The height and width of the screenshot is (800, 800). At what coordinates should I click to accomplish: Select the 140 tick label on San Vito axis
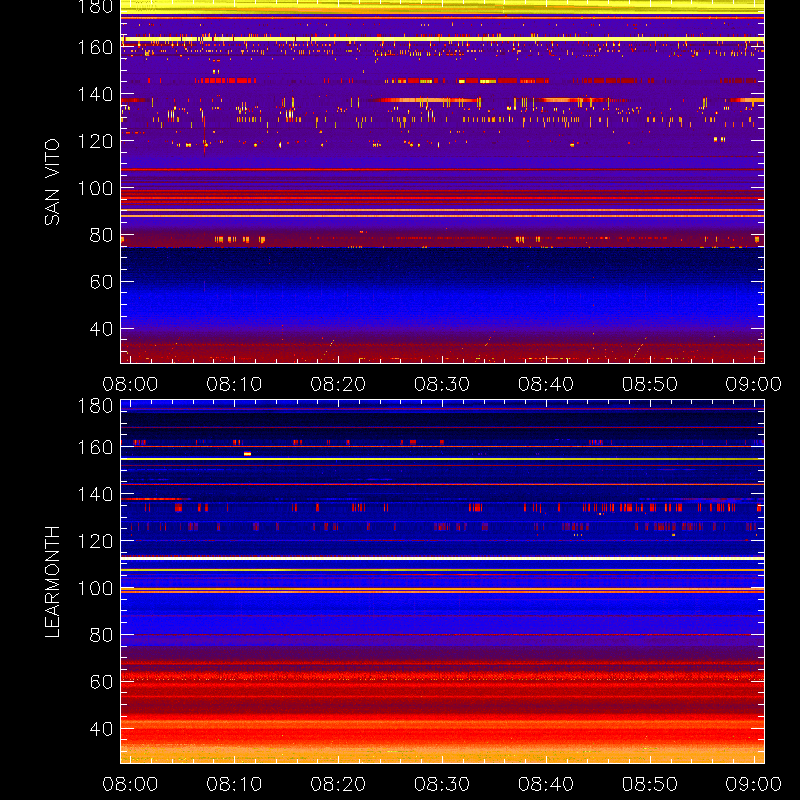click(95, 94)
